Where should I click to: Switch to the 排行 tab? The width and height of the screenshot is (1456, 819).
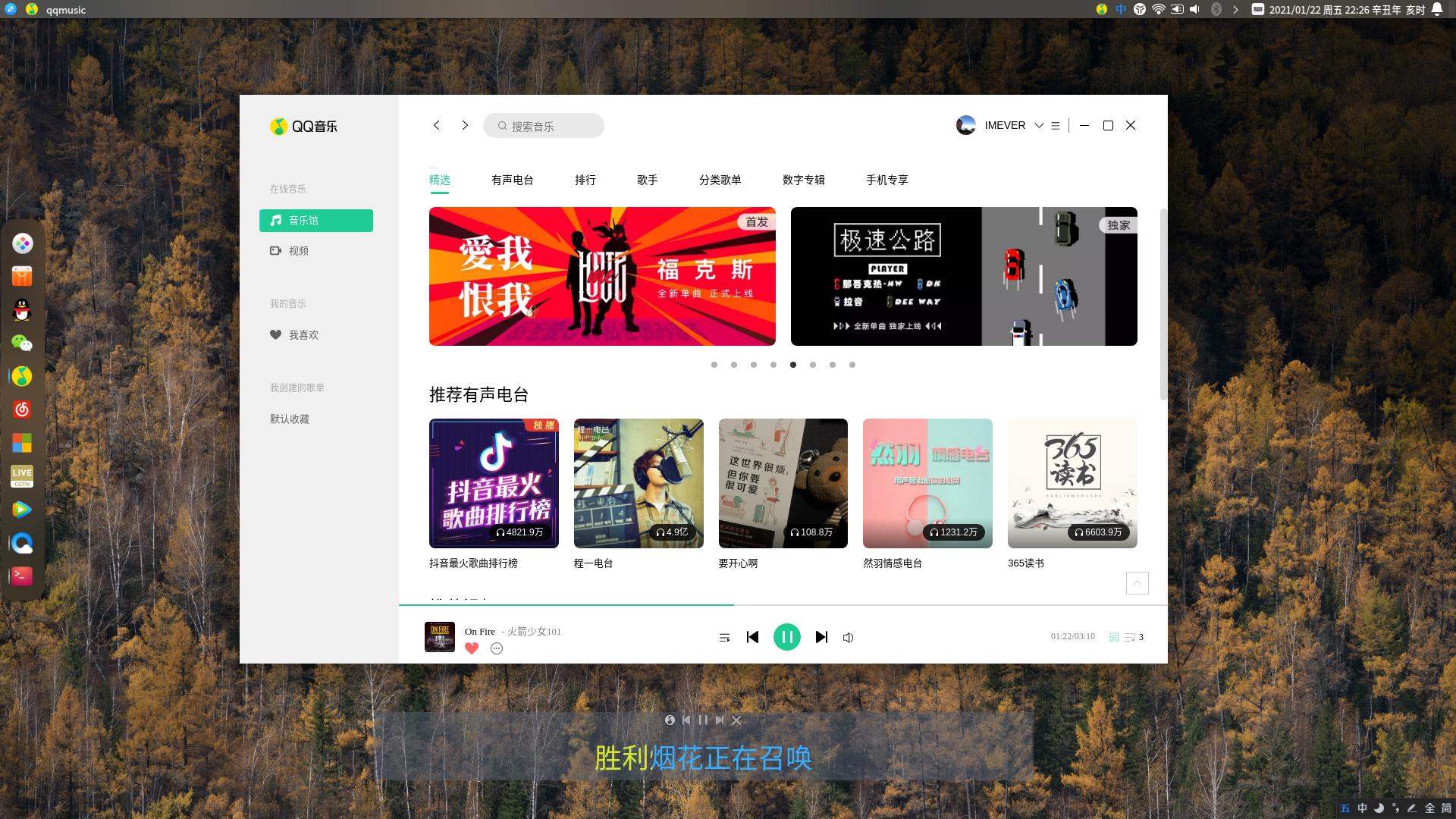pyautogui.click(x=585, y=180)
